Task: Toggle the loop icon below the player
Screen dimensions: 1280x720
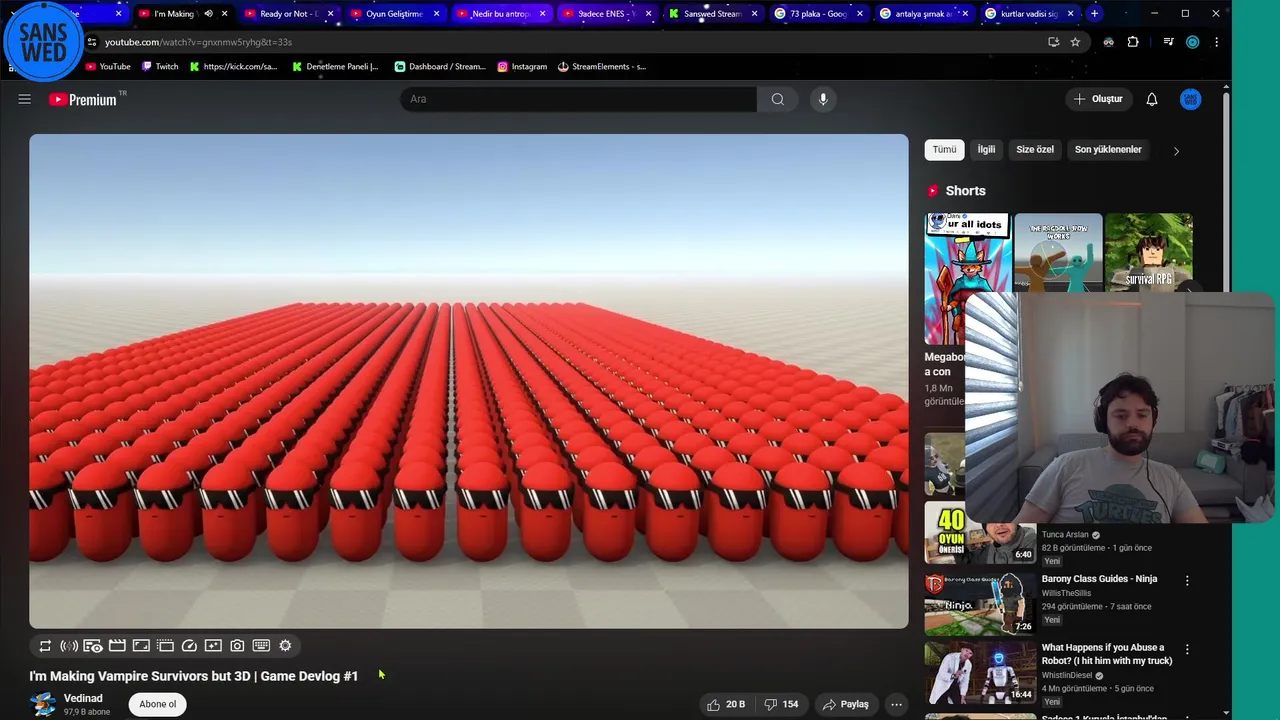Action: [x=45, y=646]
